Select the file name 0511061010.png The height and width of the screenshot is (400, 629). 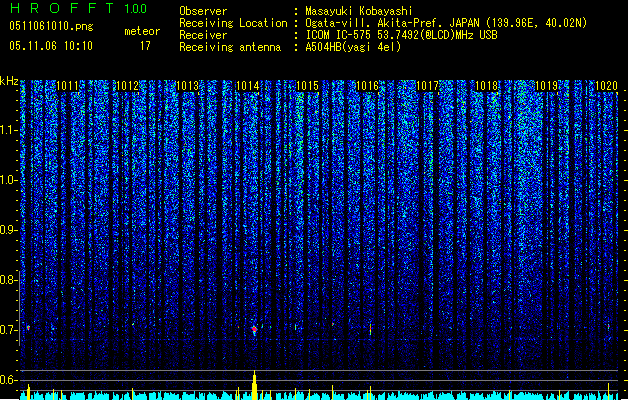click(51, 26)
